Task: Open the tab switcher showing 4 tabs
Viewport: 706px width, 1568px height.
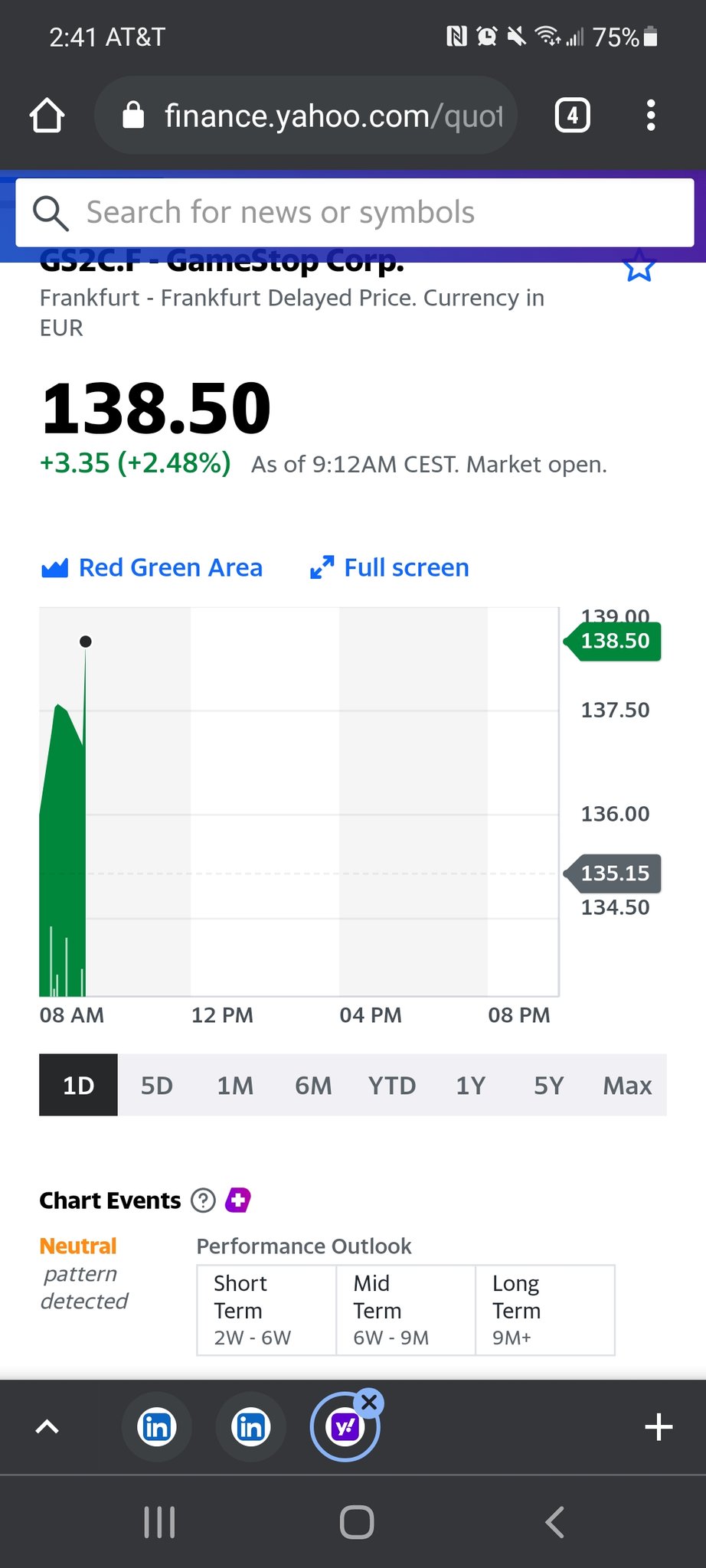Action: [x=572, y=116]
